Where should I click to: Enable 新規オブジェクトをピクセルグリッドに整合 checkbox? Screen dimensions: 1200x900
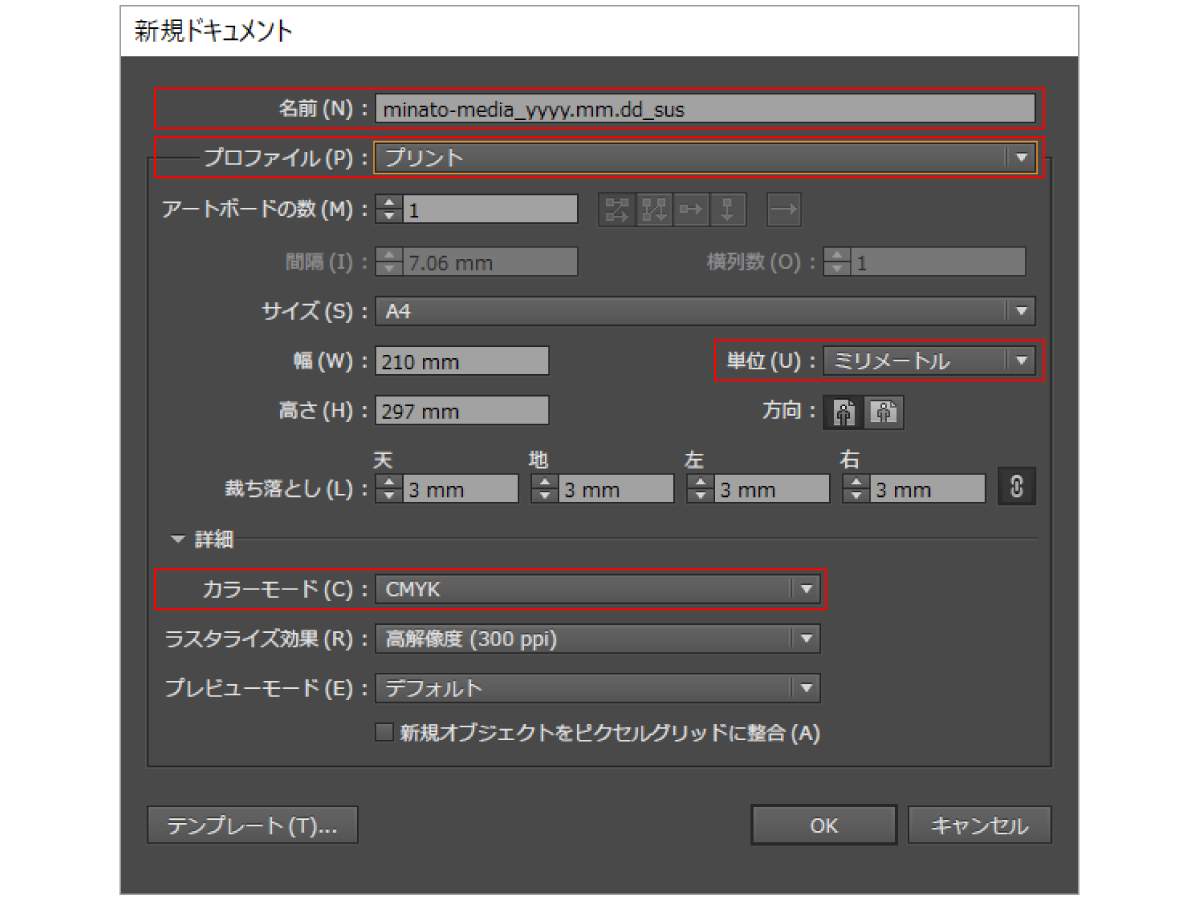point(384,733)
